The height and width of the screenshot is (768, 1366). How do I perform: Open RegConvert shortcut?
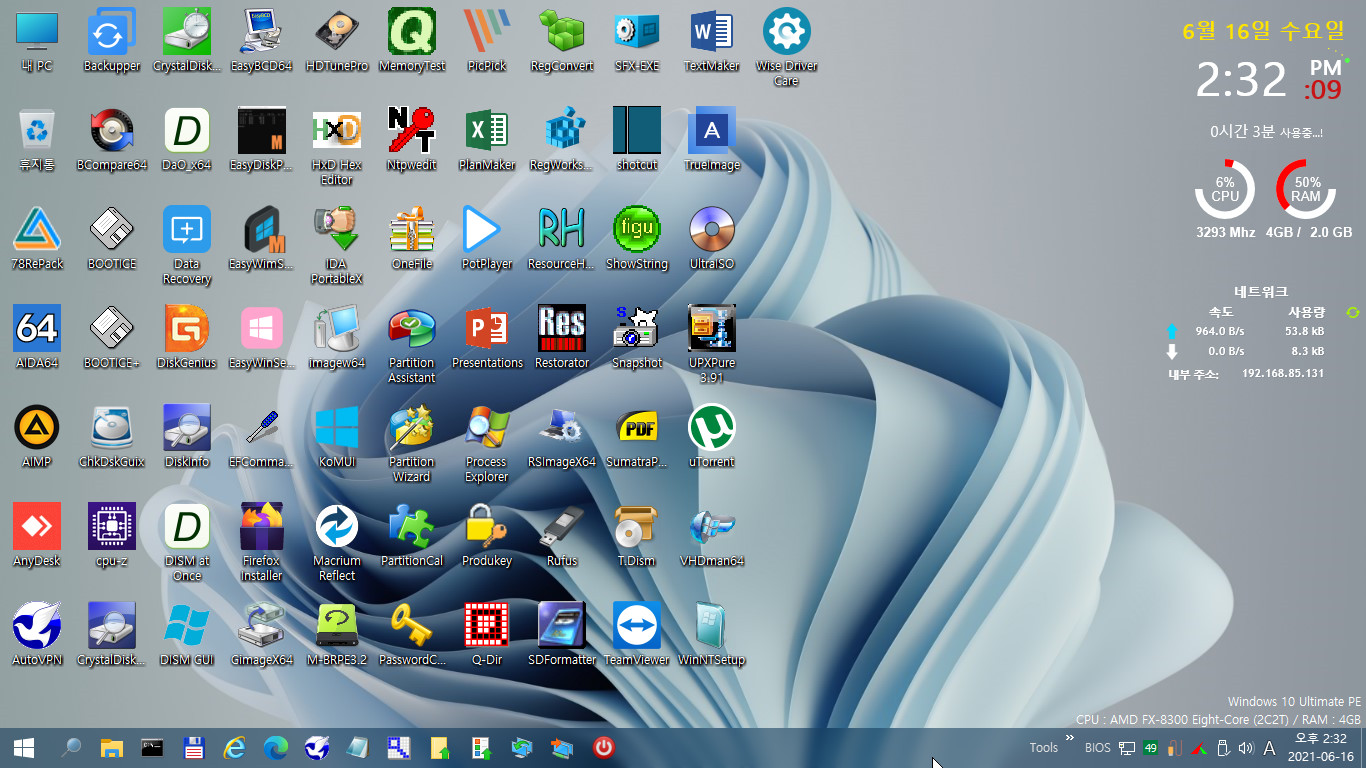562,41
